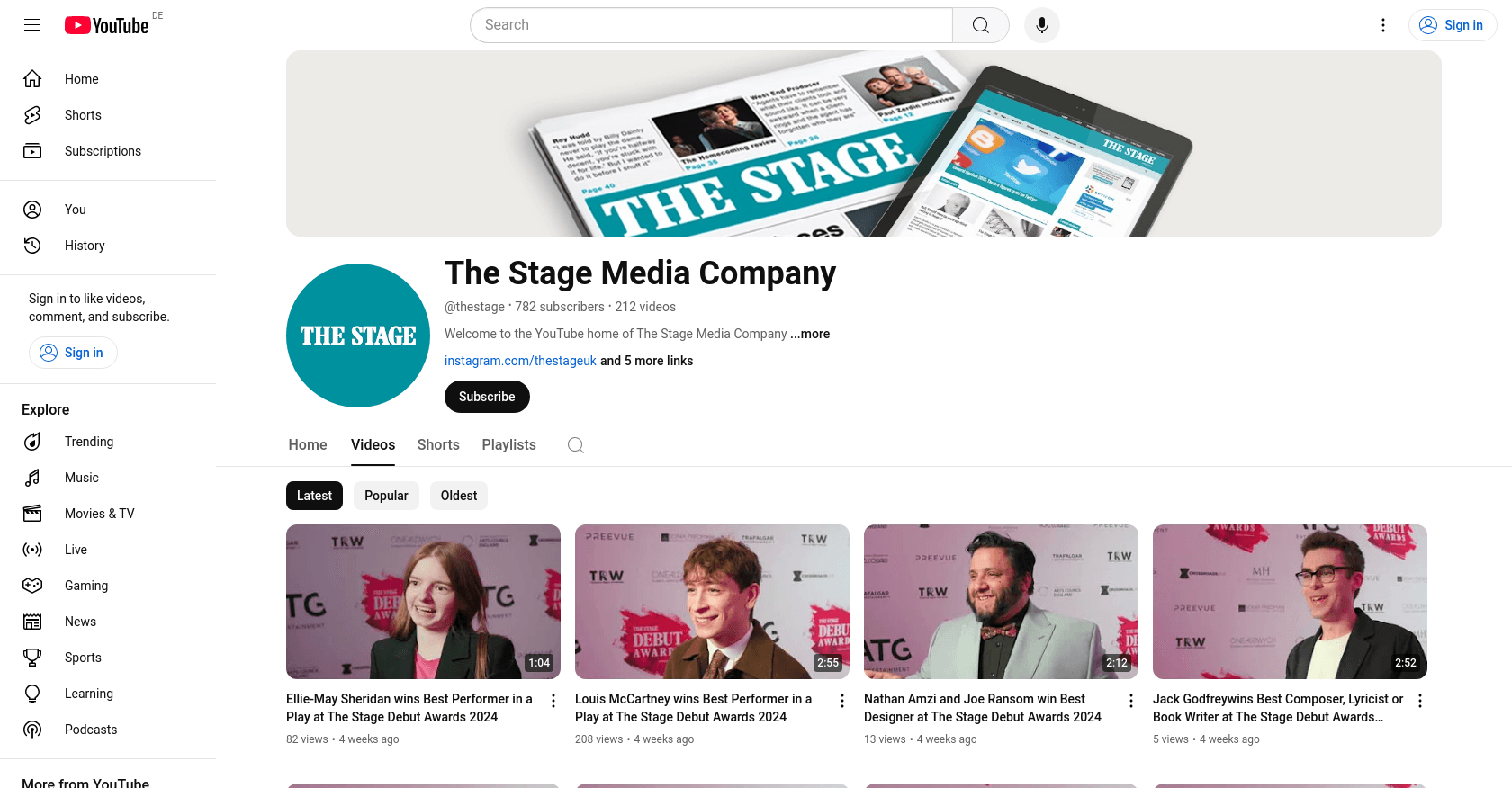Viewport: 1512px width, 788px height.
Task: Search within channel using magnifier icon
Action: 576,445
